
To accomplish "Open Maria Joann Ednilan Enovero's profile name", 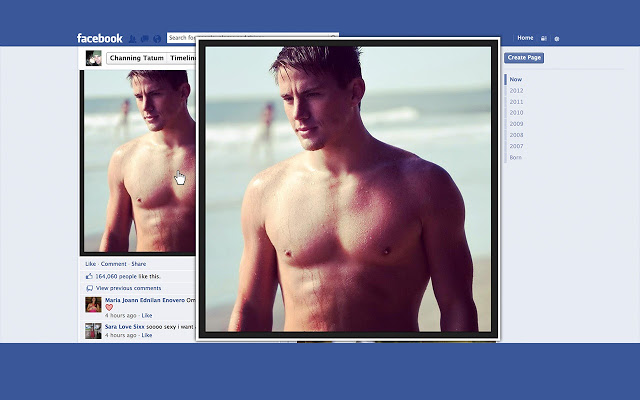I will tap(145, 300).
